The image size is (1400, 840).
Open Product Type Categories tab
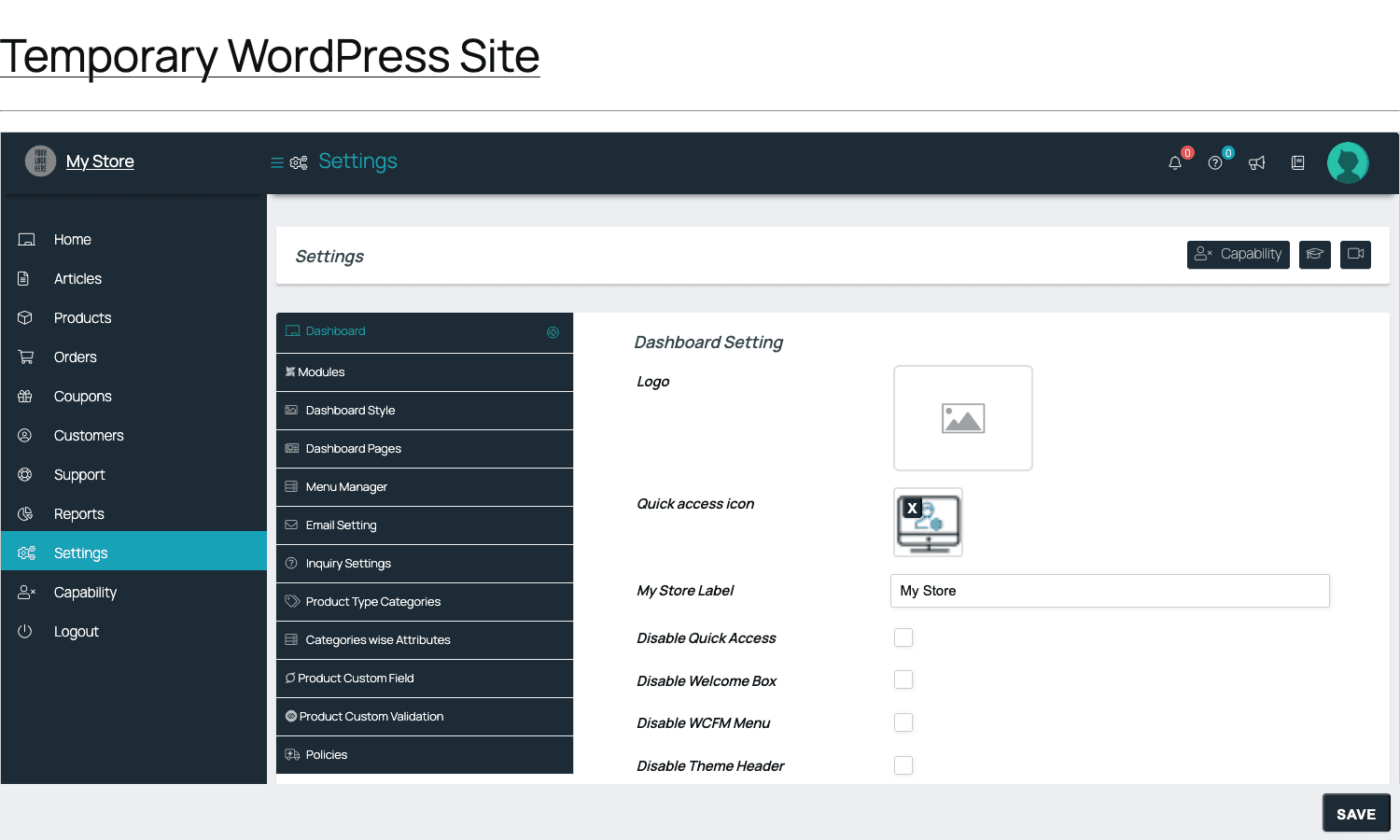(x=425, y=602)
